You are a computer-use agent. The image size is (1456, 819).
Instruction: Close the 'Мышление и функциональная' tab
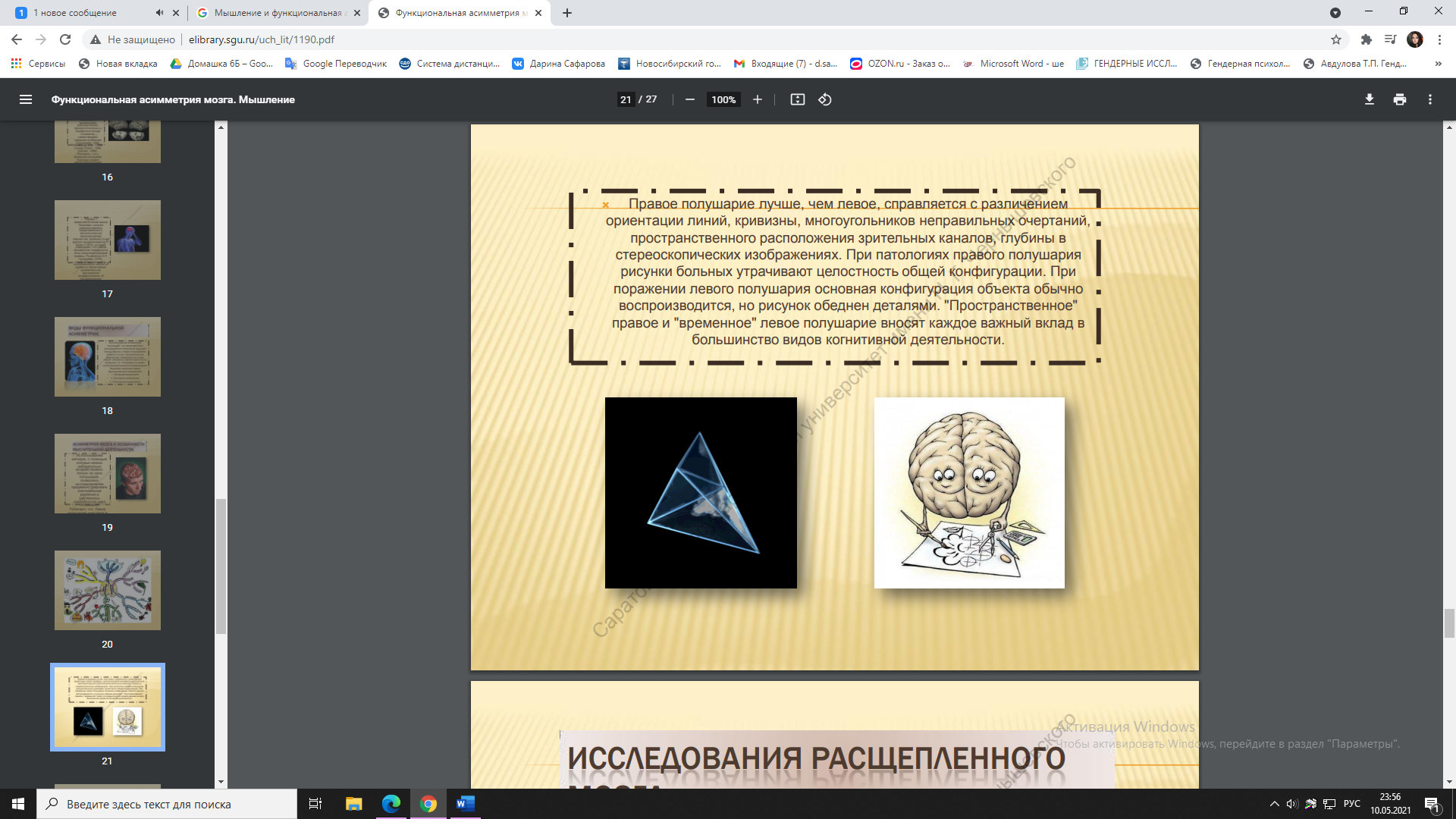click(357, 13)
